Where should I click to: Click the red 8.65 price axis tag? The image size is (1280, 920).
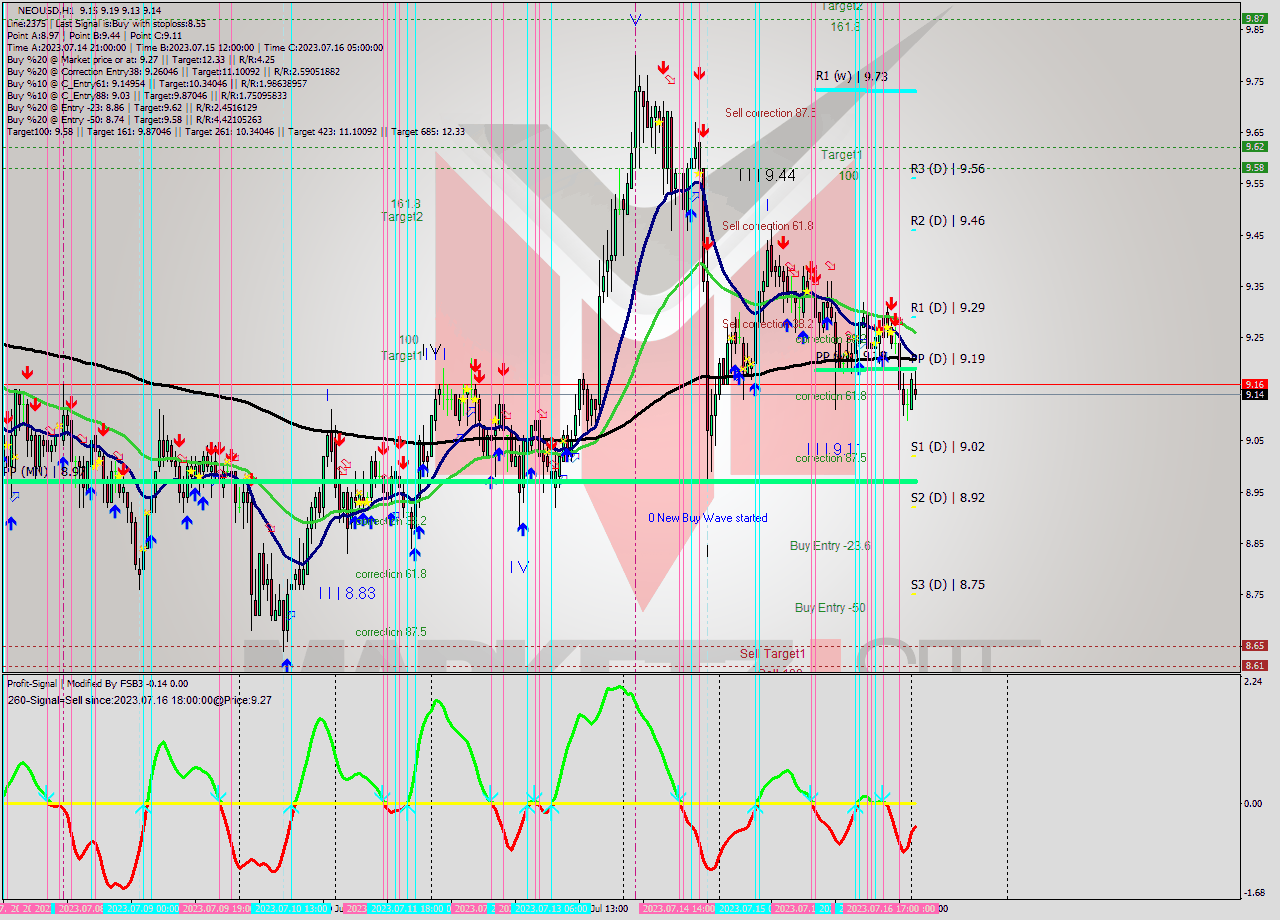1254,646
